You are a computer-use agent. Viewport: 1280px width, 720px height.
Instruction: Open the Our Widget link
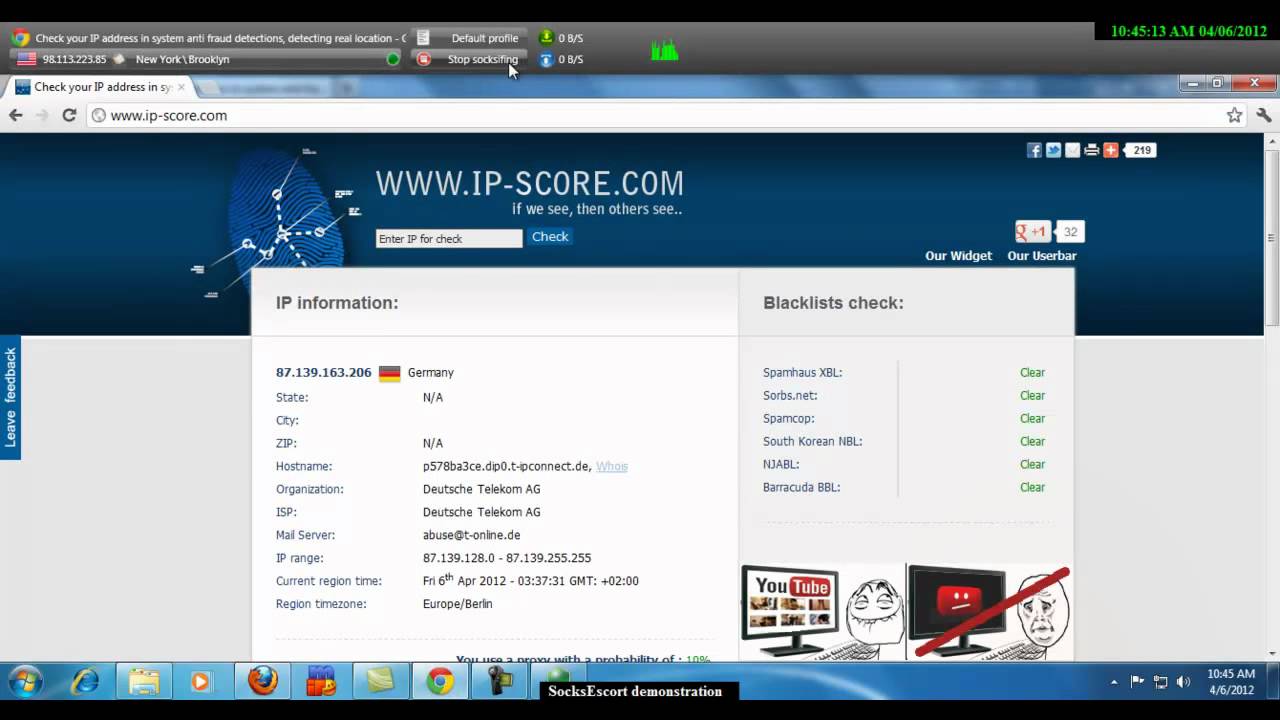[x=958, y=256]
